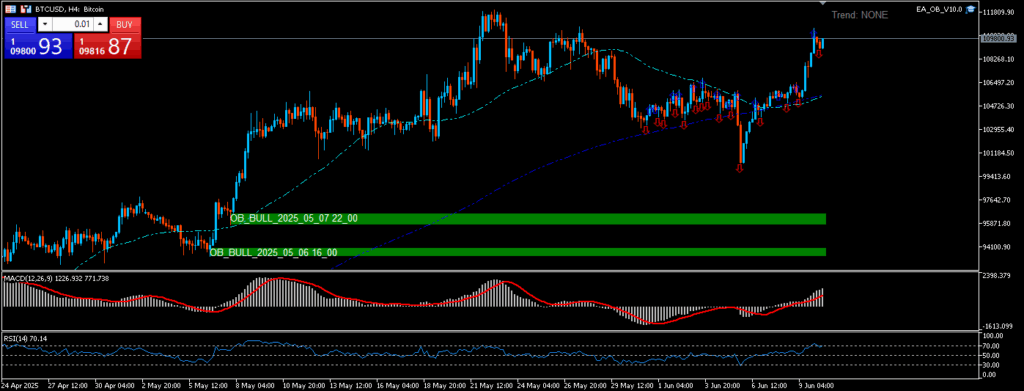Select the OB_BULL_2025_05_07 22_00 green zone

tap(528, 219)
